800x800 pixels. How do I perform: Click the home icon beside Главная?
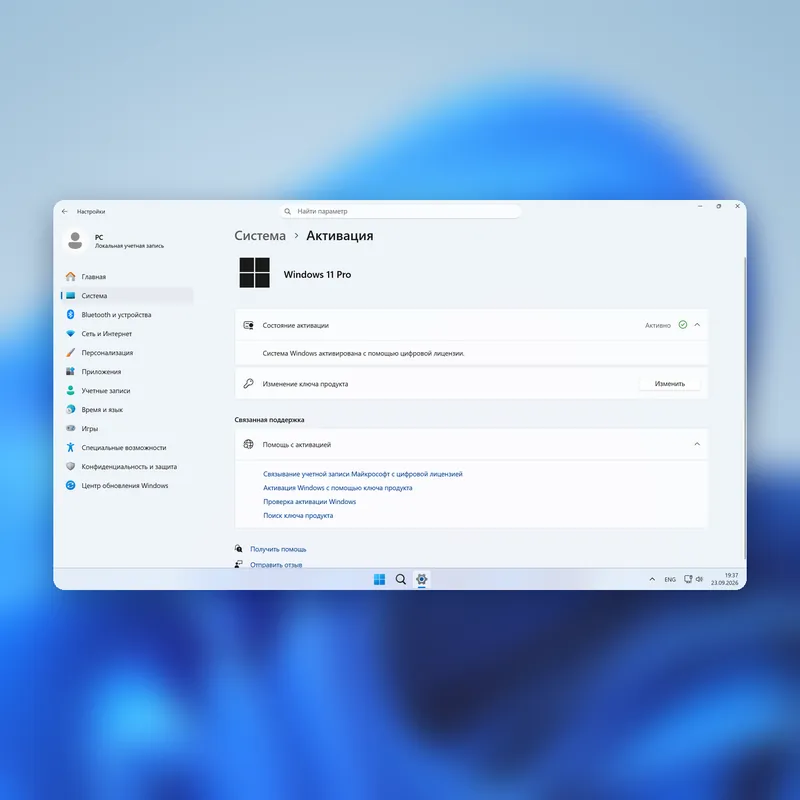70,277
